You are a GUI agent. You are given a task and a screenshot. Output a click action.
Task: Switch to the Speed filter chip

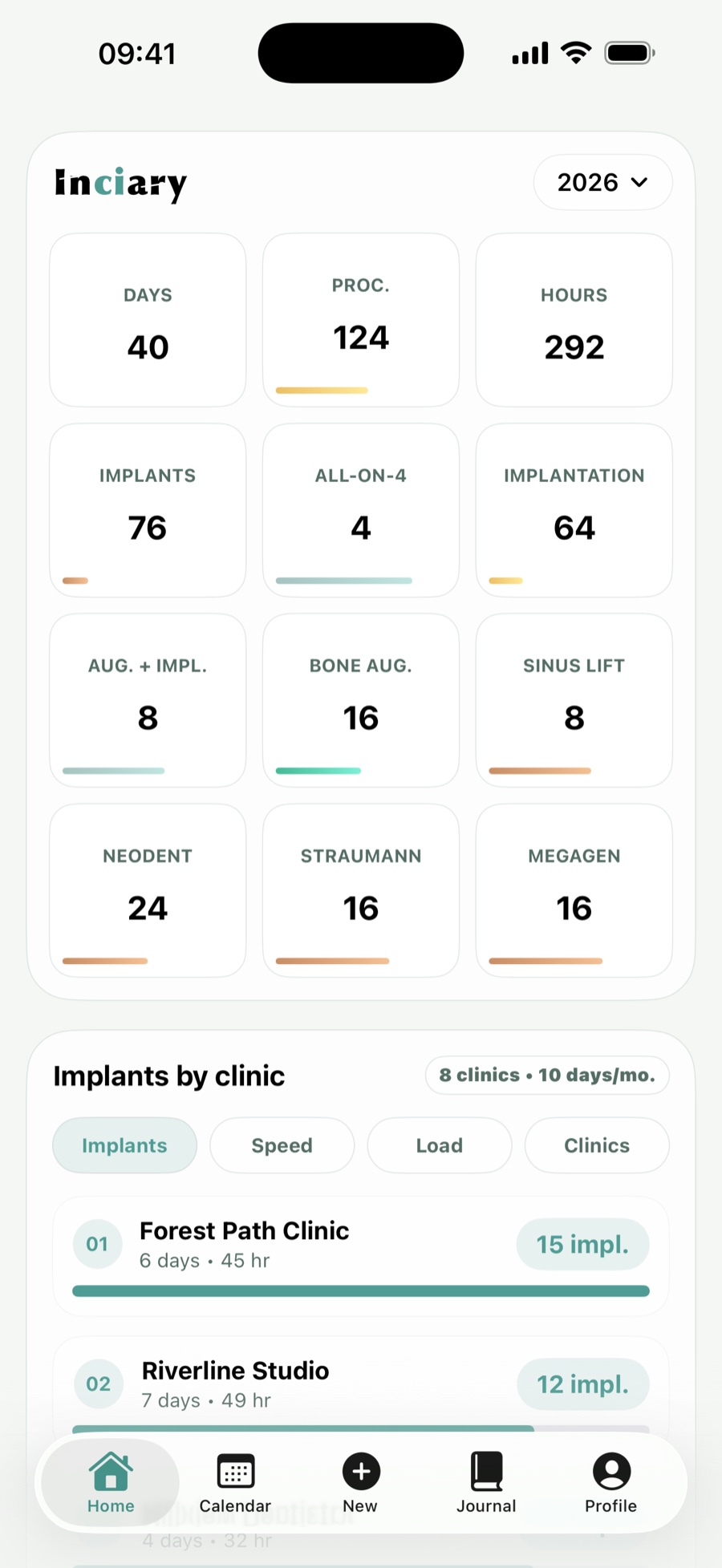(x=282, y=1145)
